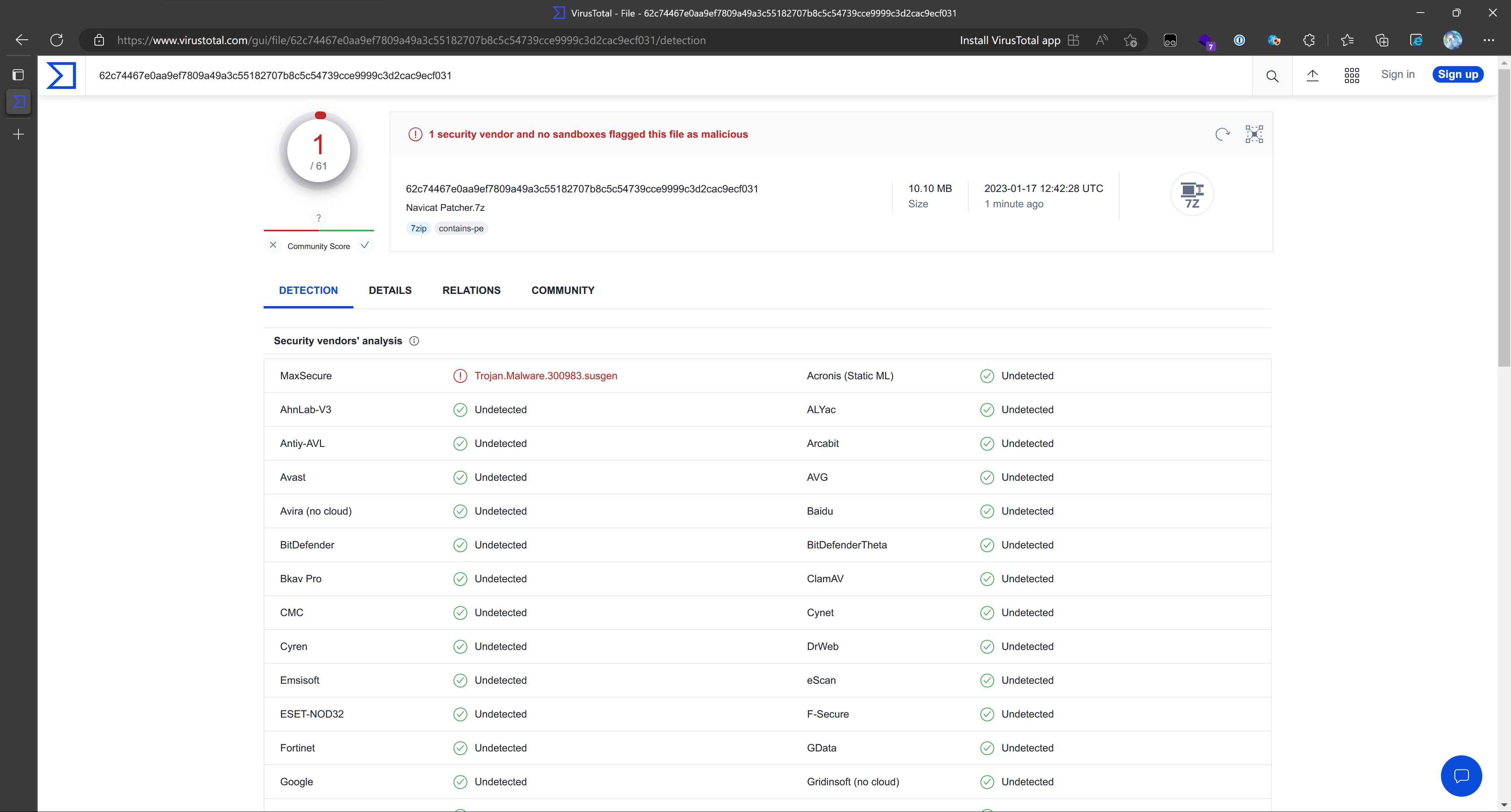Image resolution: width=1511 pixels, height=812 pixels.
Task: Click the 7zip tag
Action: (x=418, y=228)
